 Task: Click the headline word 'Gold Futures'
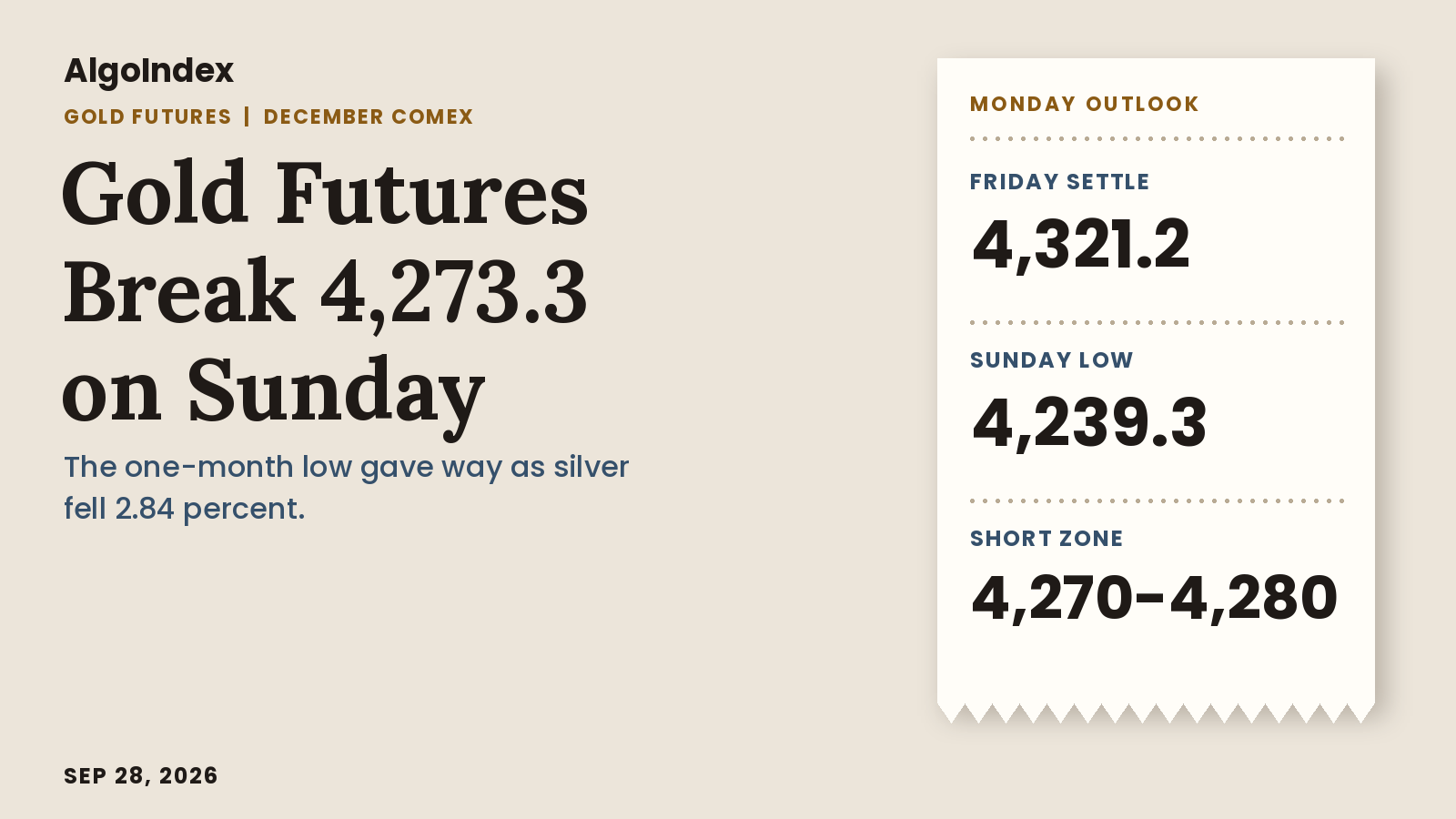325,194
